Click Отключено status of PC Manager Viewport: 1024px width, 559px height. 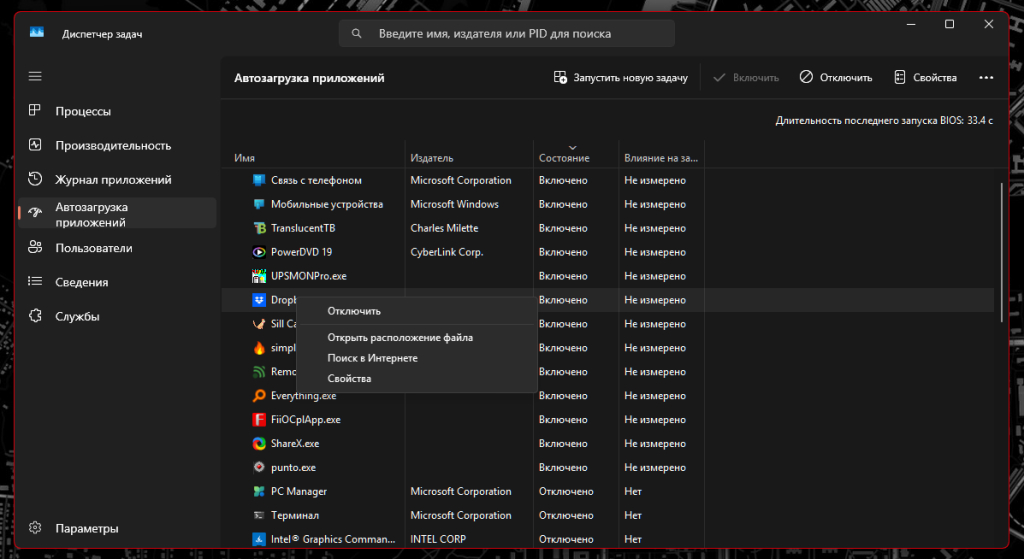[x=566, y=491]
